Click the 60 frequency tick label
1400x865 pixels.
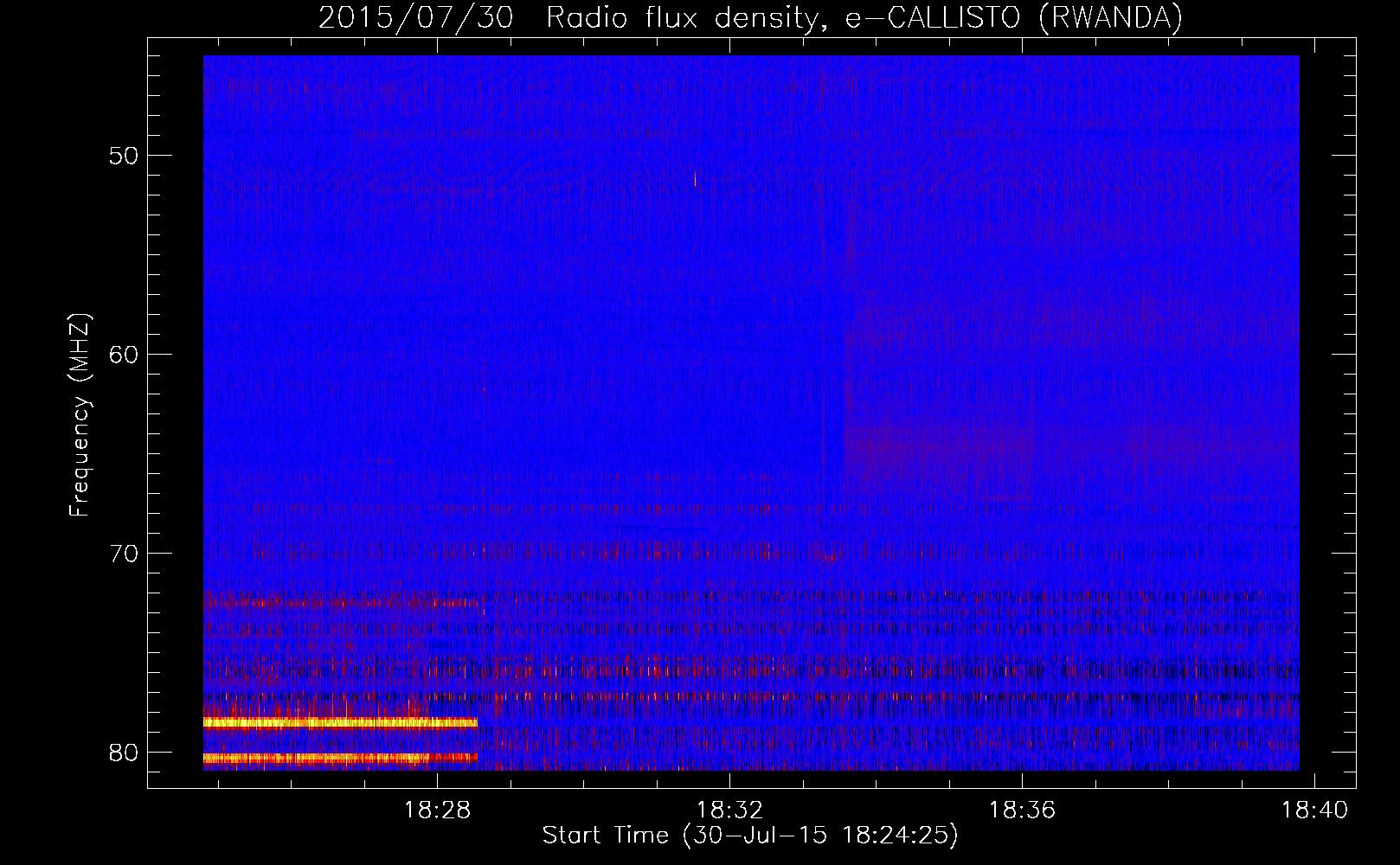125,355
